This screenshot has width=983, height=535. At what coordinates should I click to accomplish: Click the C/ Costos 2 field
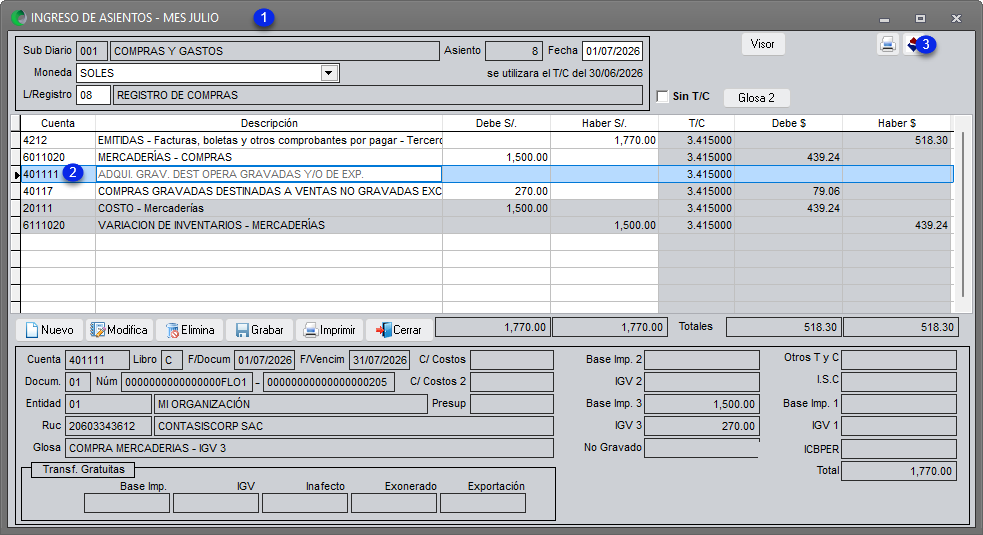[512, 382]
